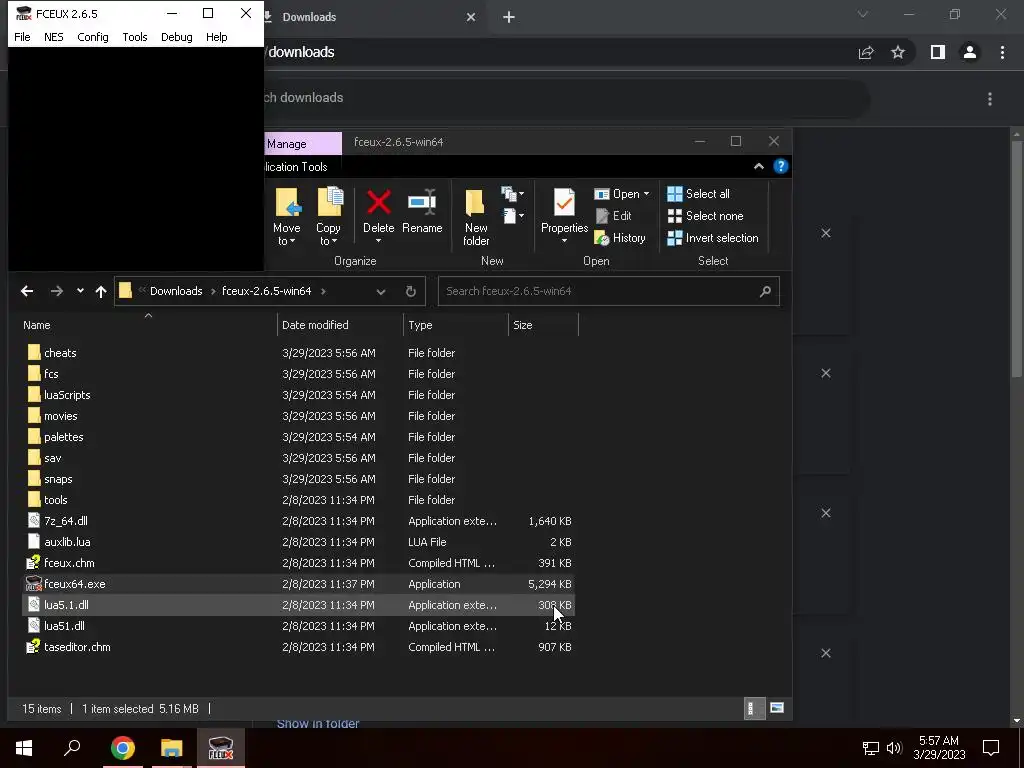Viewport: 1024px width, 768px height.
Task: Open a new Chrome tab
Action: (509, 17)
